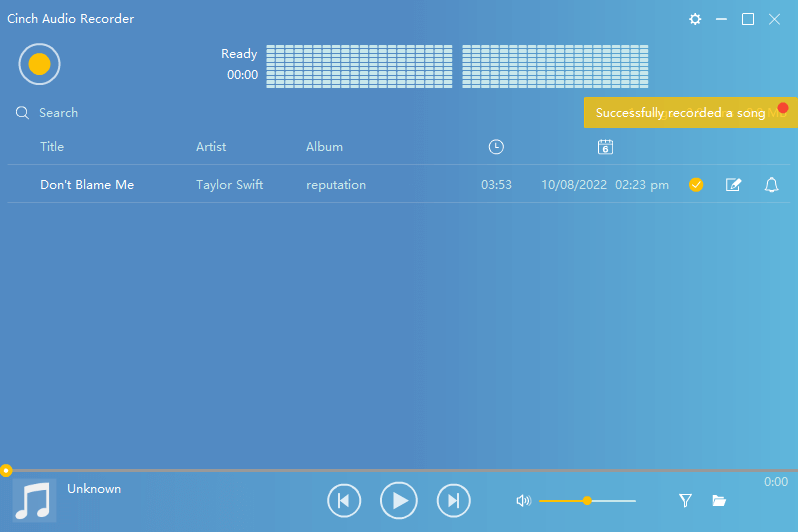Open the recordings output folder

718,500
